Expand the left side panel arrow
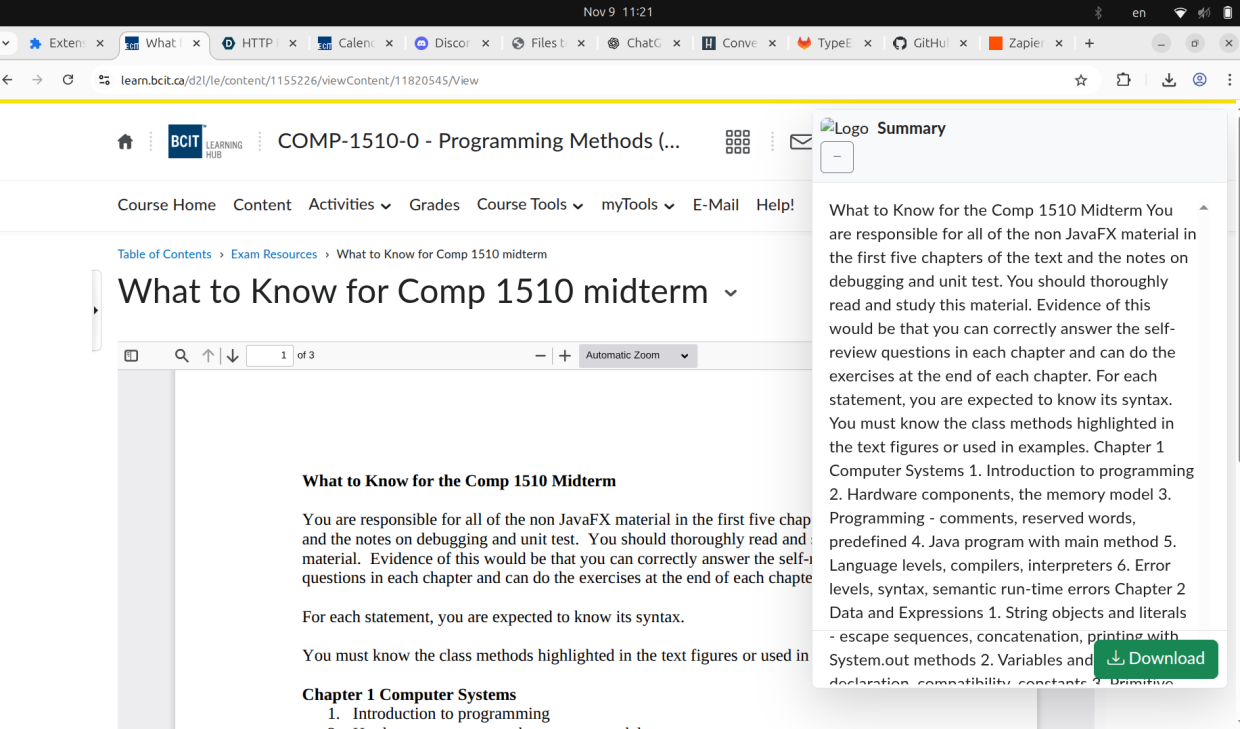 point(96,310)
